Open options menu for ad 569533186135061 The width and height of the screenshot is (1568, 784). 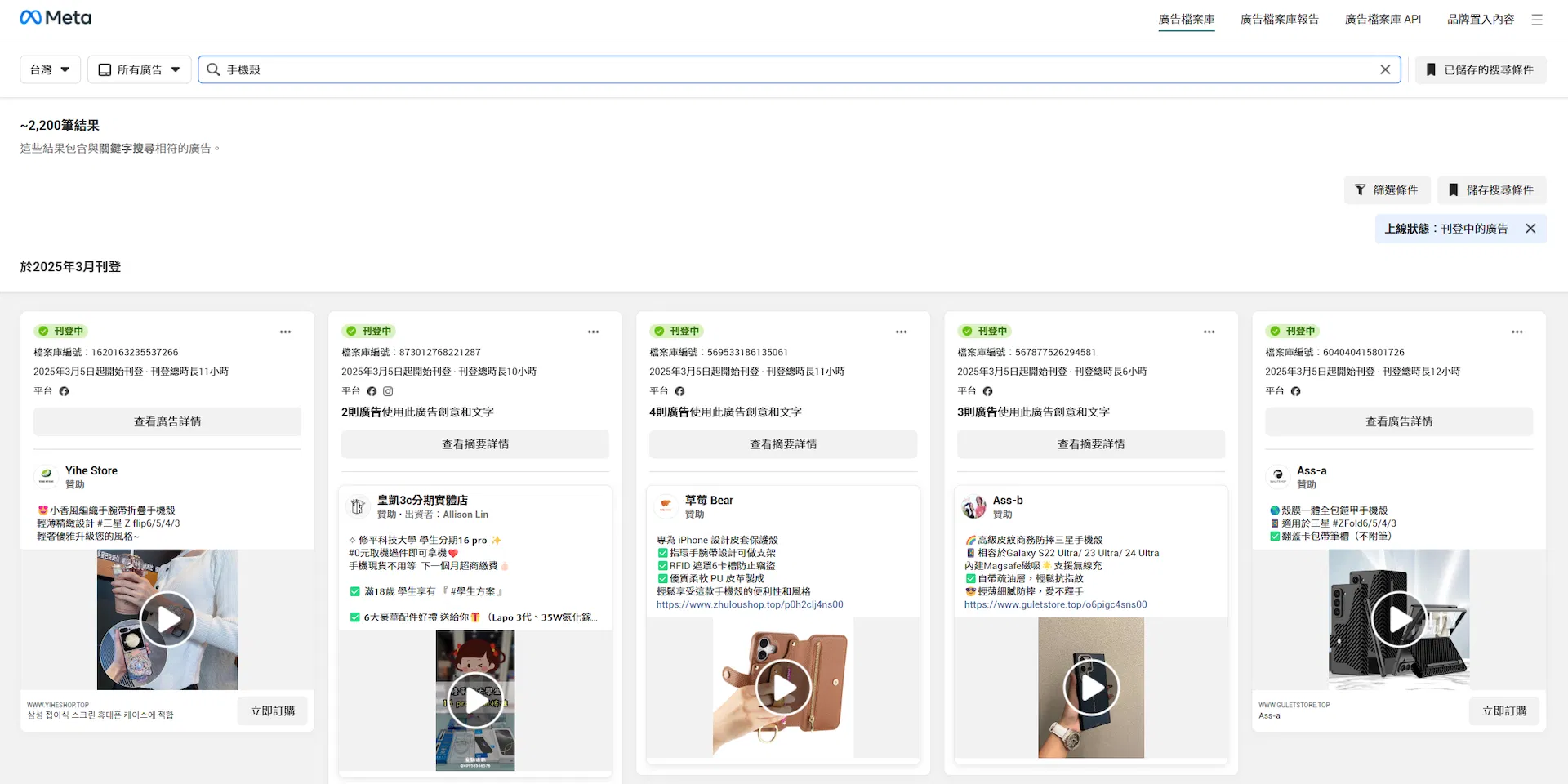click(x=902, y=332)
